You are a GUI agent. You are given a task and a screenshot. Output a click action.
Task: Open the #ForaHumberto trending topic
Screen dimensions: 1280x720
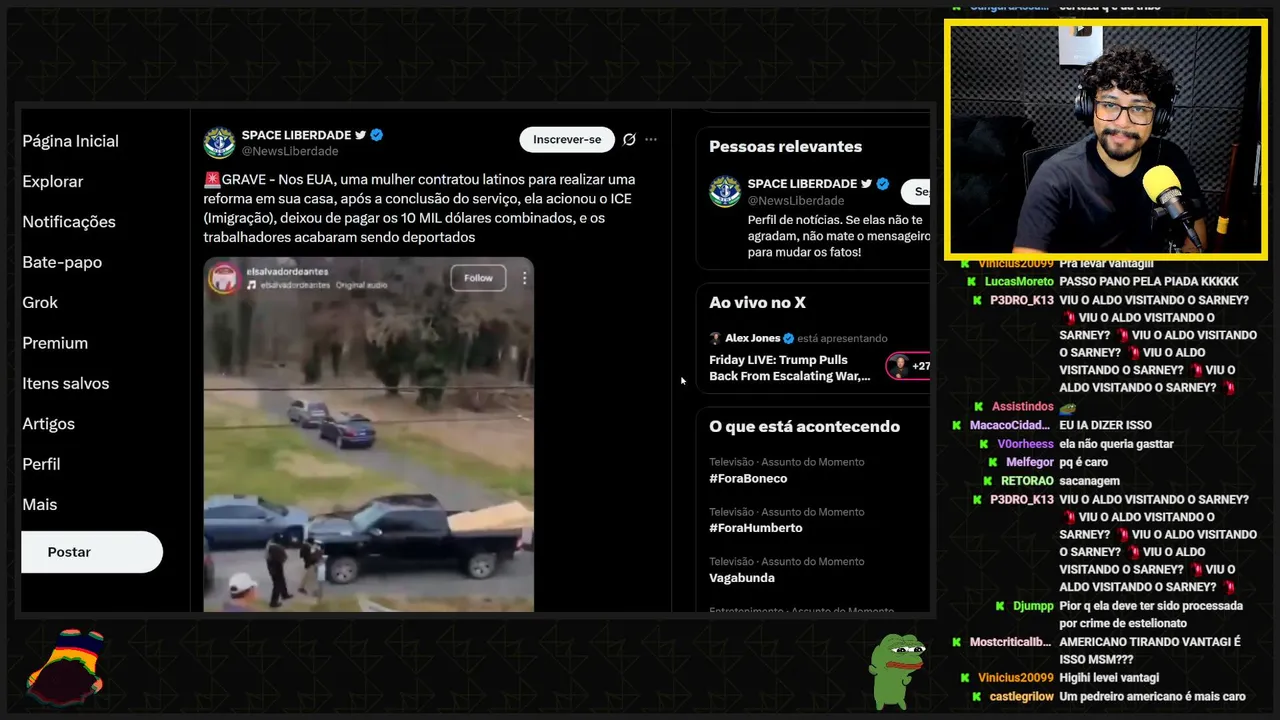(x=756, y=528)
